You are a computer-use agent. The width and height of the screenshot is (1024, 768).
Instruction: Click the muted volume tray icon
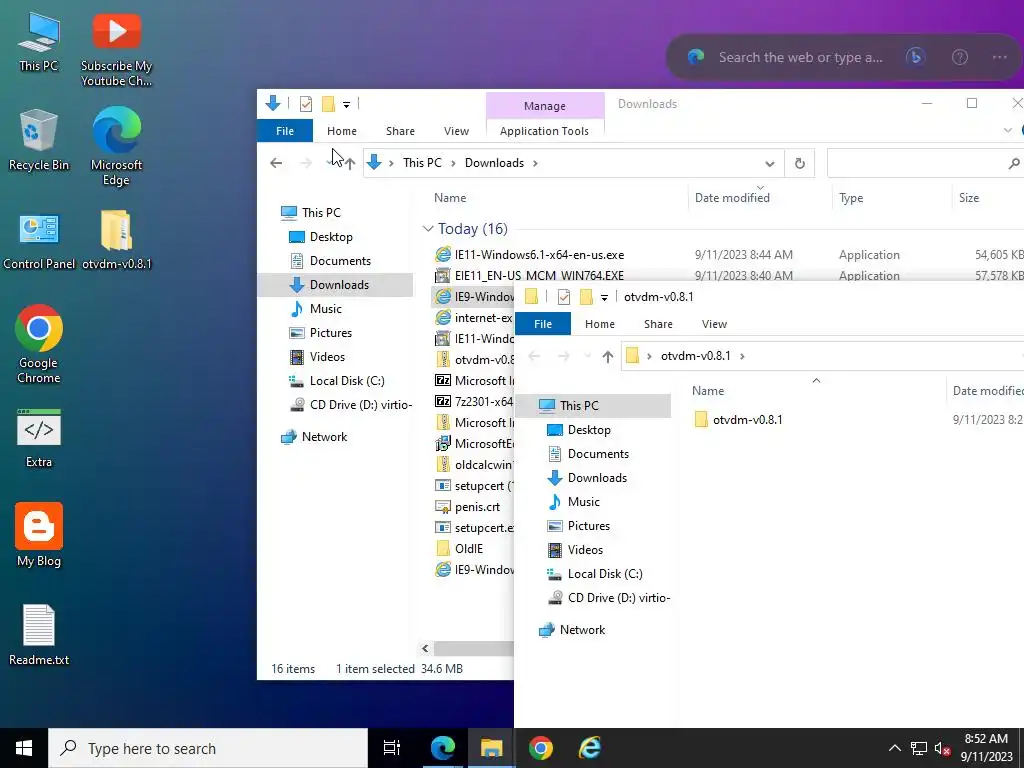[x=942, y=748]
